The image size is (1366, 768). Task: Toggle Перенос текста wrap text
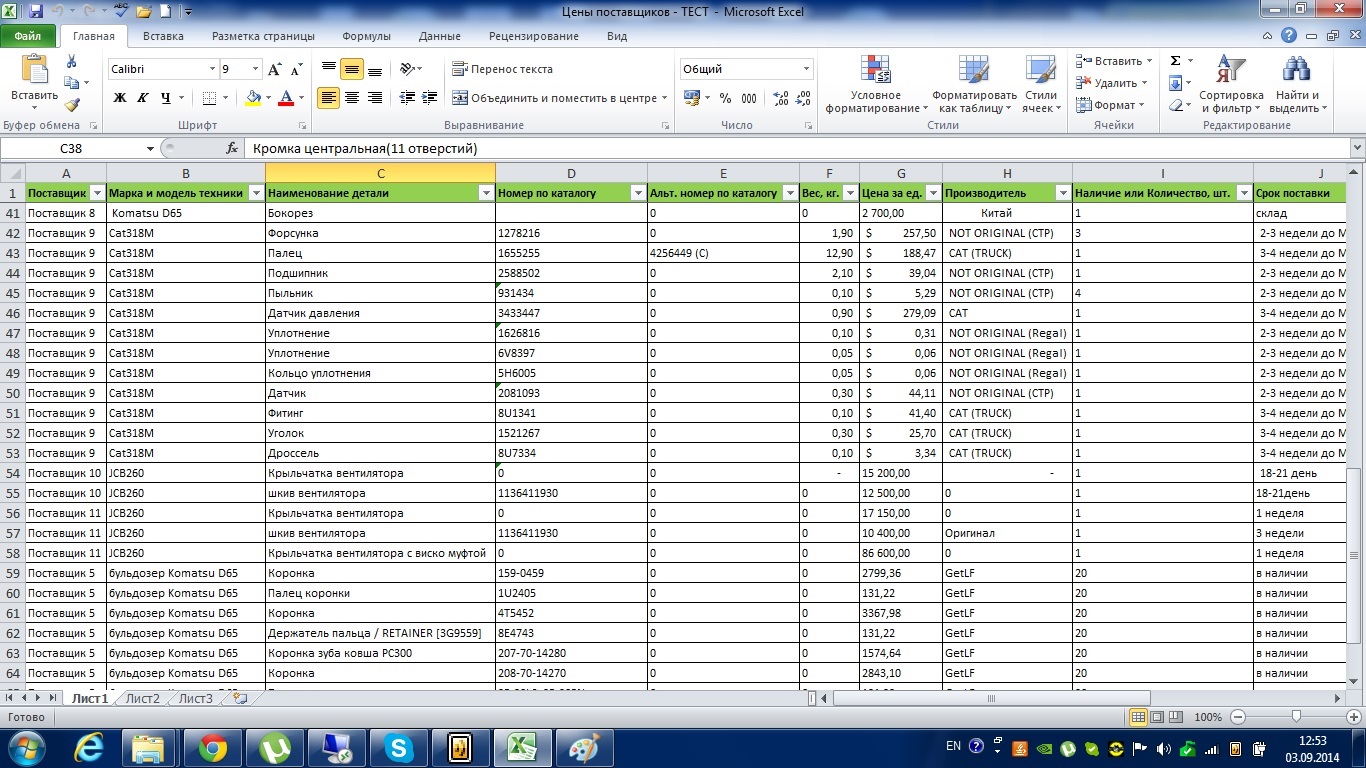coord(502,69)
